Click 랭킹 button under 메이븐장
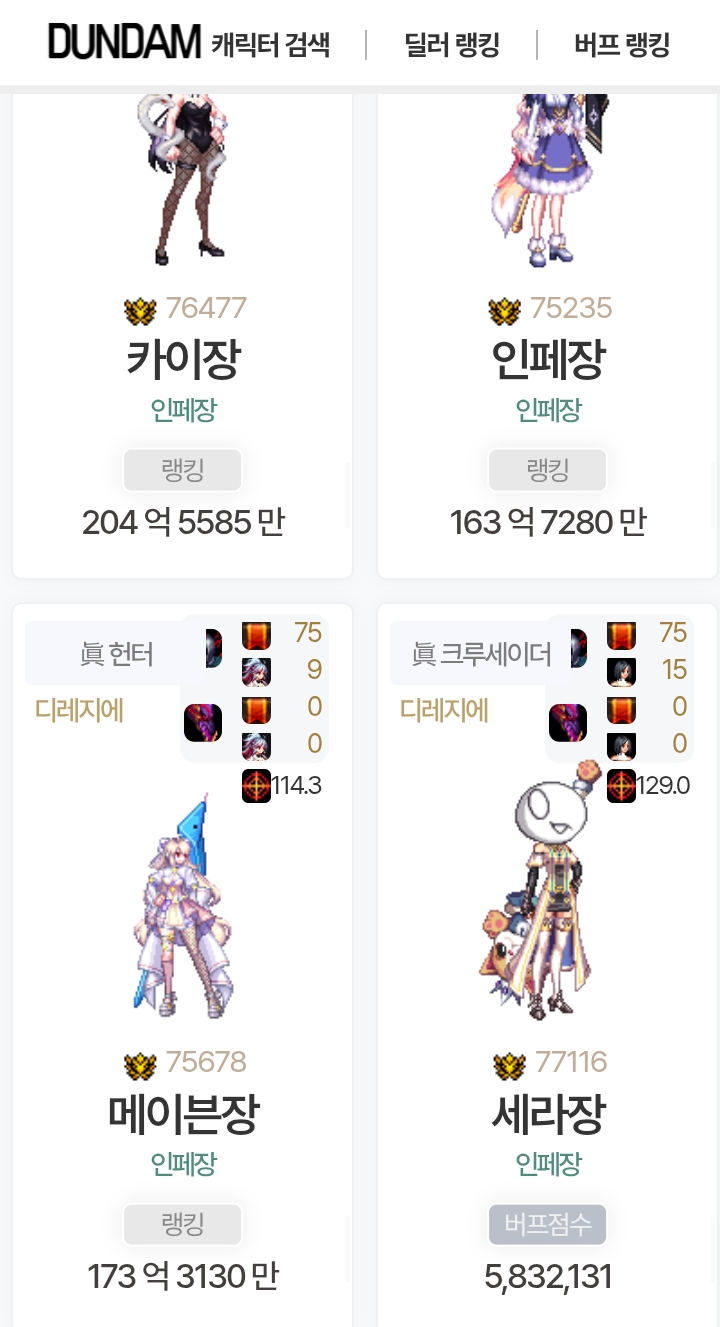 (x=183, y=1224)
